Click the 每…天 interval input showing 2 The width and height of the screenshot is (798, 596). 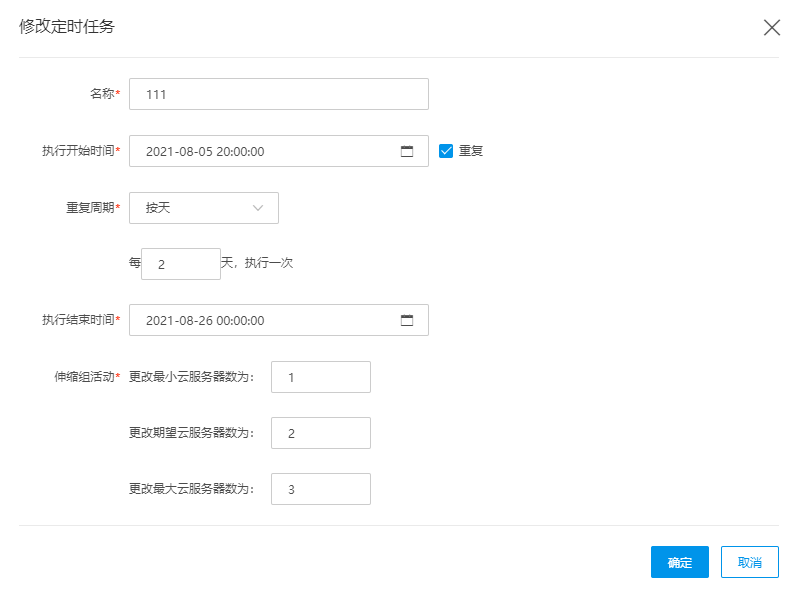181,264
